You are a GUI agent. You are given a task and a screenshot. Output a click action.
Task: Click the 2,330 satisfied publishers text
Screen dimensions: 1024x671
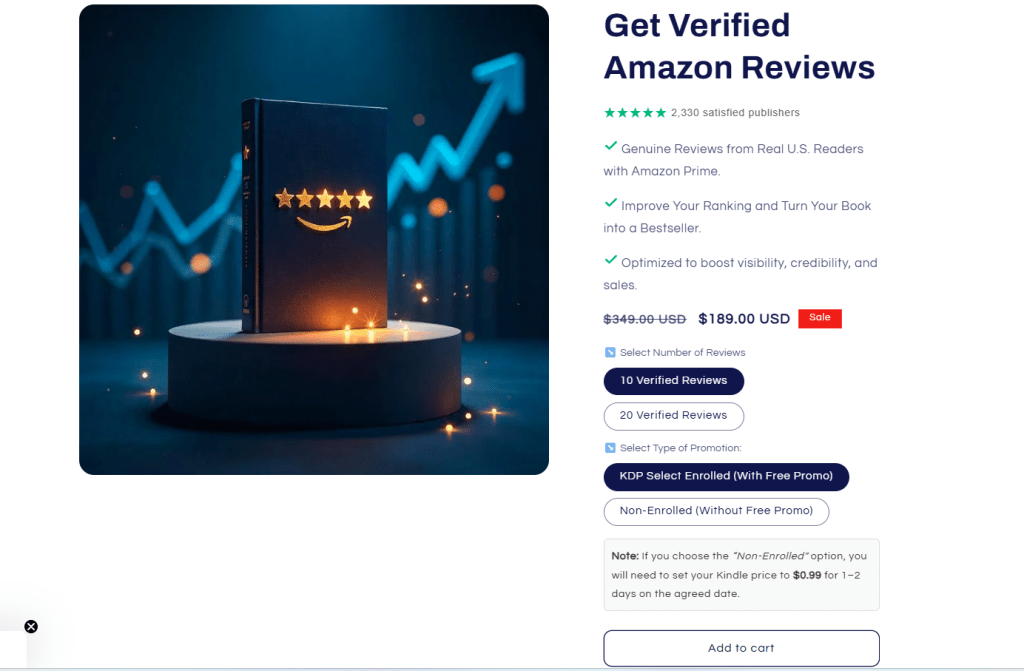coord(735,112)
